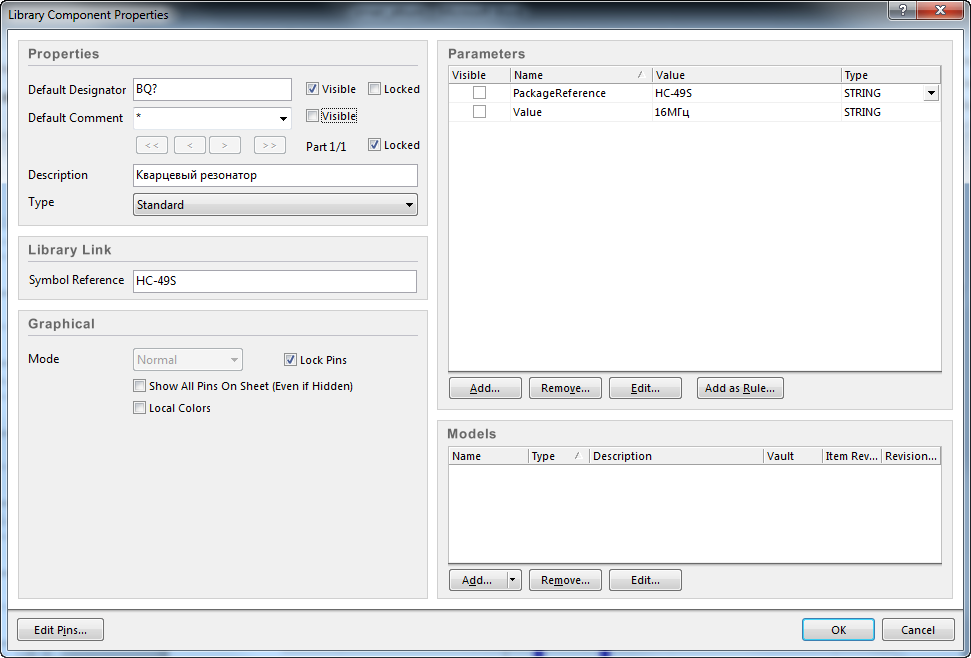
Task: Select the Value parameter name cell
Action: pos(581,112)
